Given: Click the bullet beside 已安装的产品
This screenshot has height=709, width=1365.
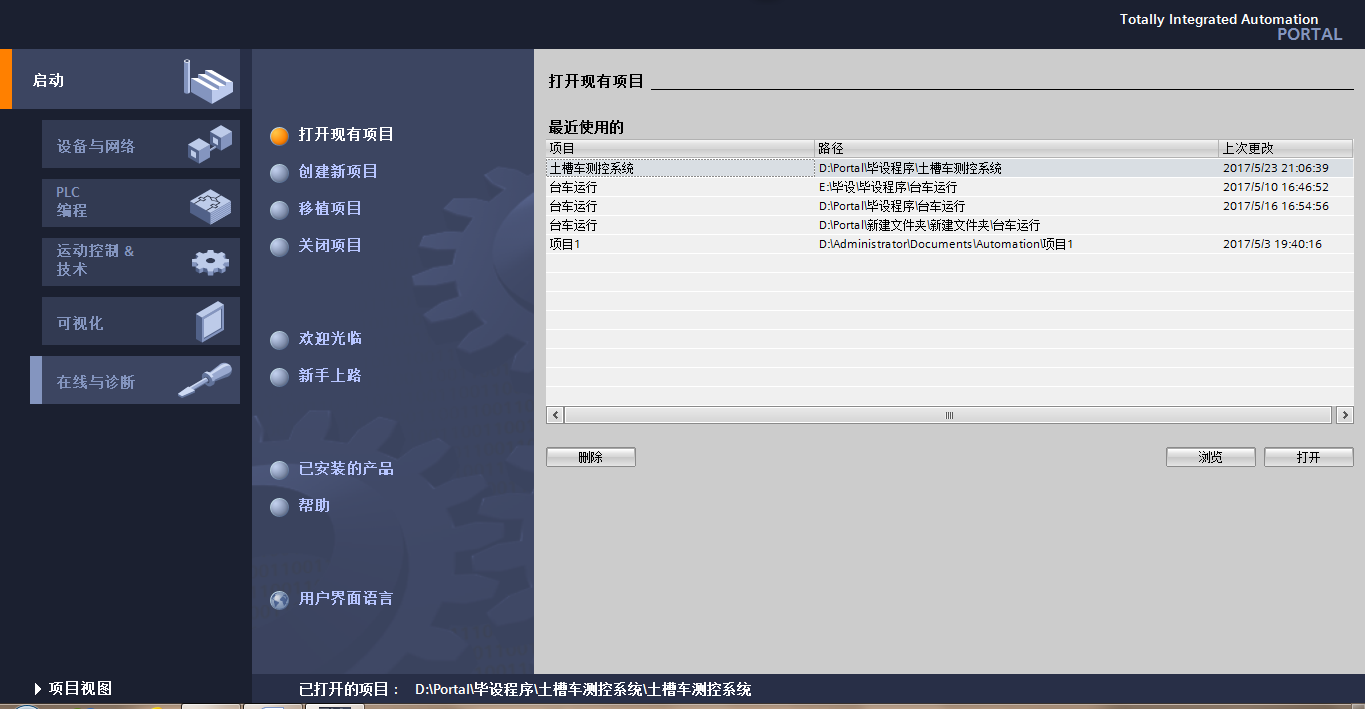Looking at the screenshot, I should tap(280, 470).
